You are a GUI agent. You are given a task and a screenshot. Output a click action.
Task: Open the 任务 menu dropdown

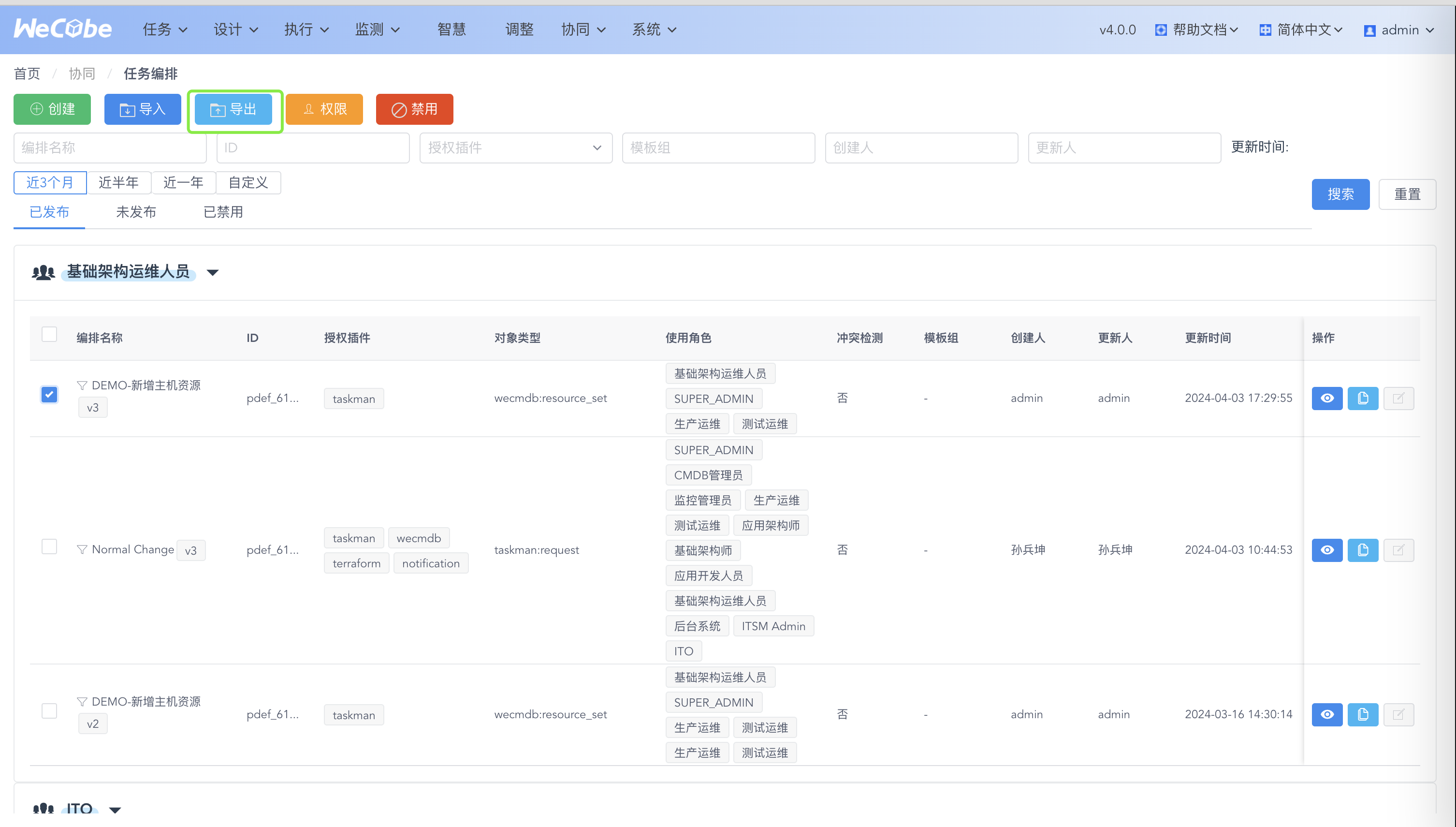coord(165,30)
